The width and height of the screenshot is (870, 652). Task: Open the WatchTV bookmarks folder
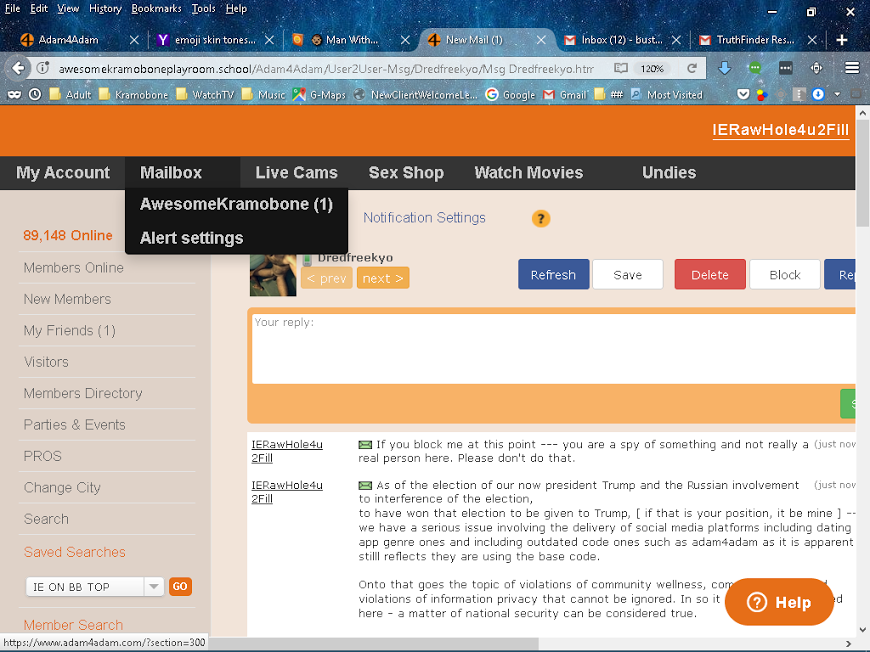[x=205, y=95]
